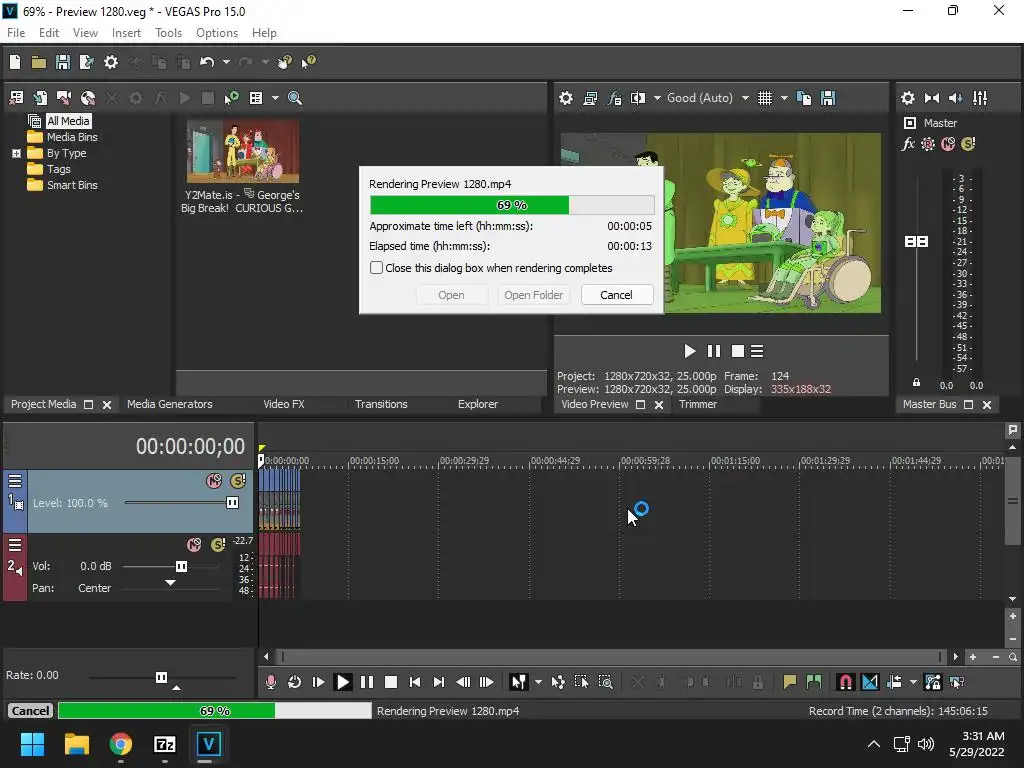Check 'Close this dialog box when rendering completes'

click(x=376, y=268)
